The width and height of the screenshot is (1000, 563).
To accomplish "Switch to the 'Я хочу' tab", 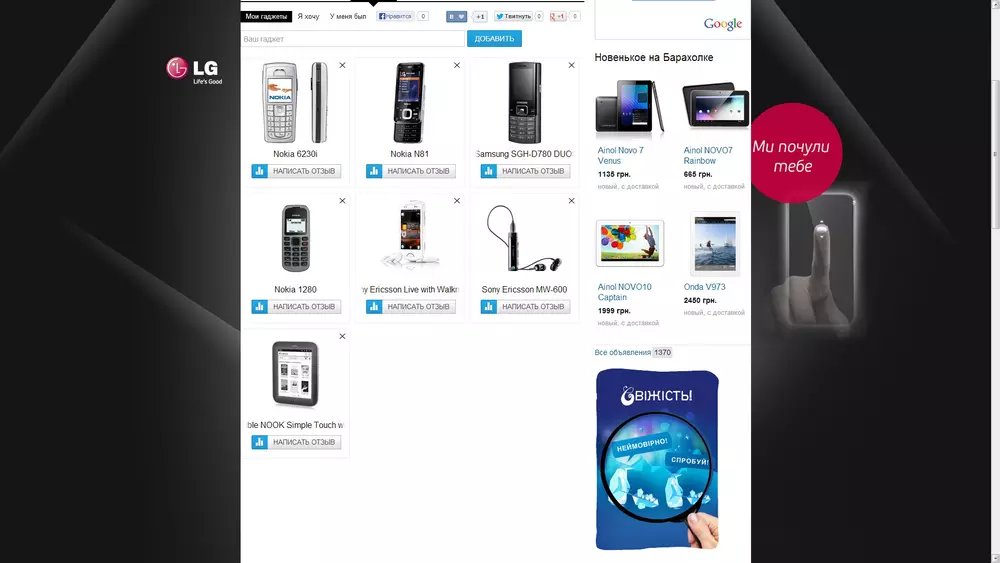I will tap(308, 17).
